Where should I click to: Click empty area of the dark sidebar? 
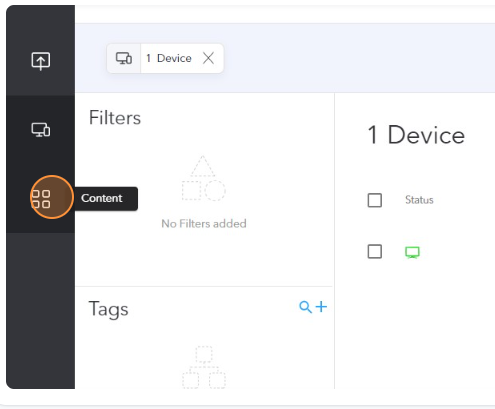click(40, 310)
